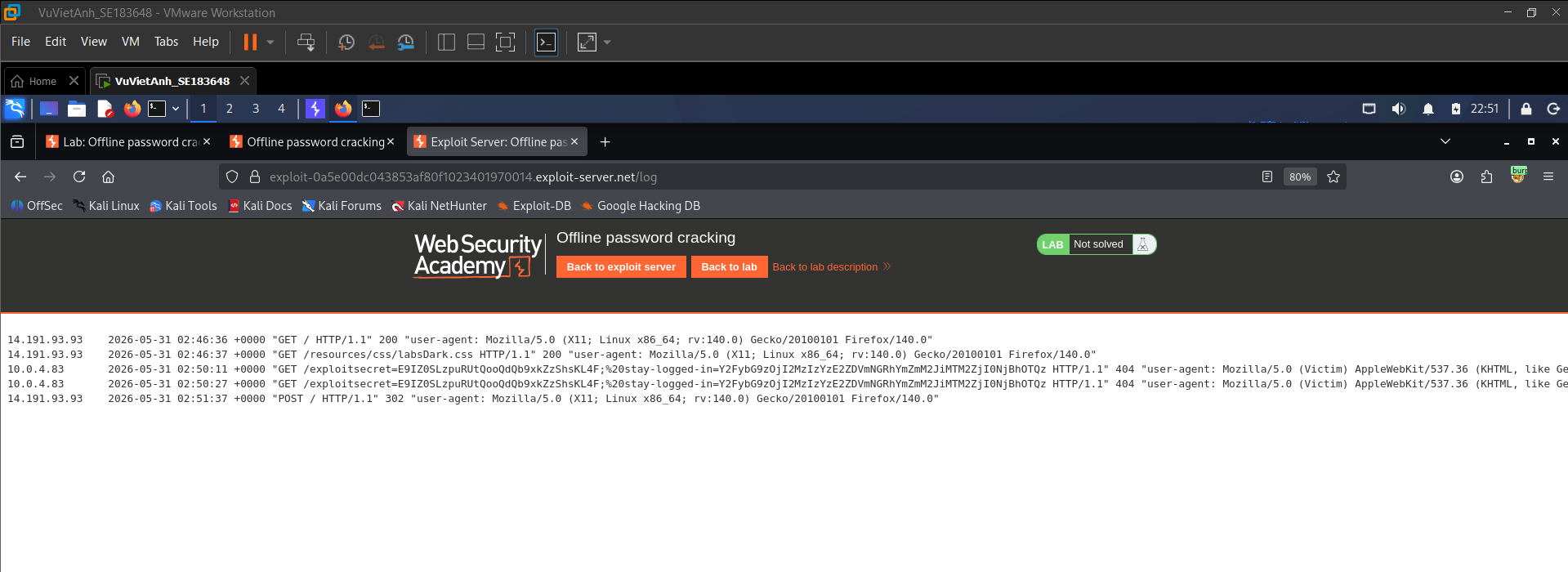Open the Firefox account menu
The height and width of the screenshot is (572, 1568).
click(x=1457, y=177)
